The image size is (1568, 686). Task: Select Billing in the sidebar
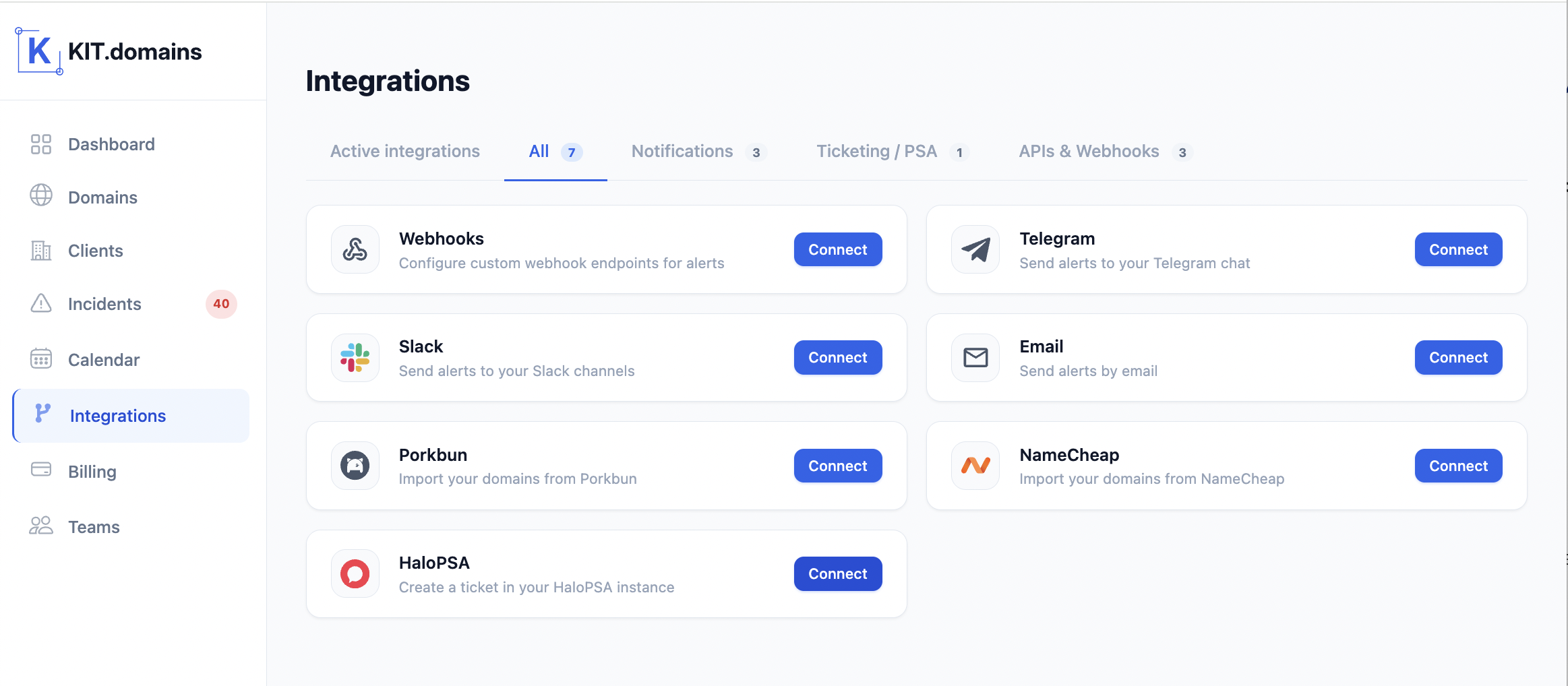pos(92,471)
